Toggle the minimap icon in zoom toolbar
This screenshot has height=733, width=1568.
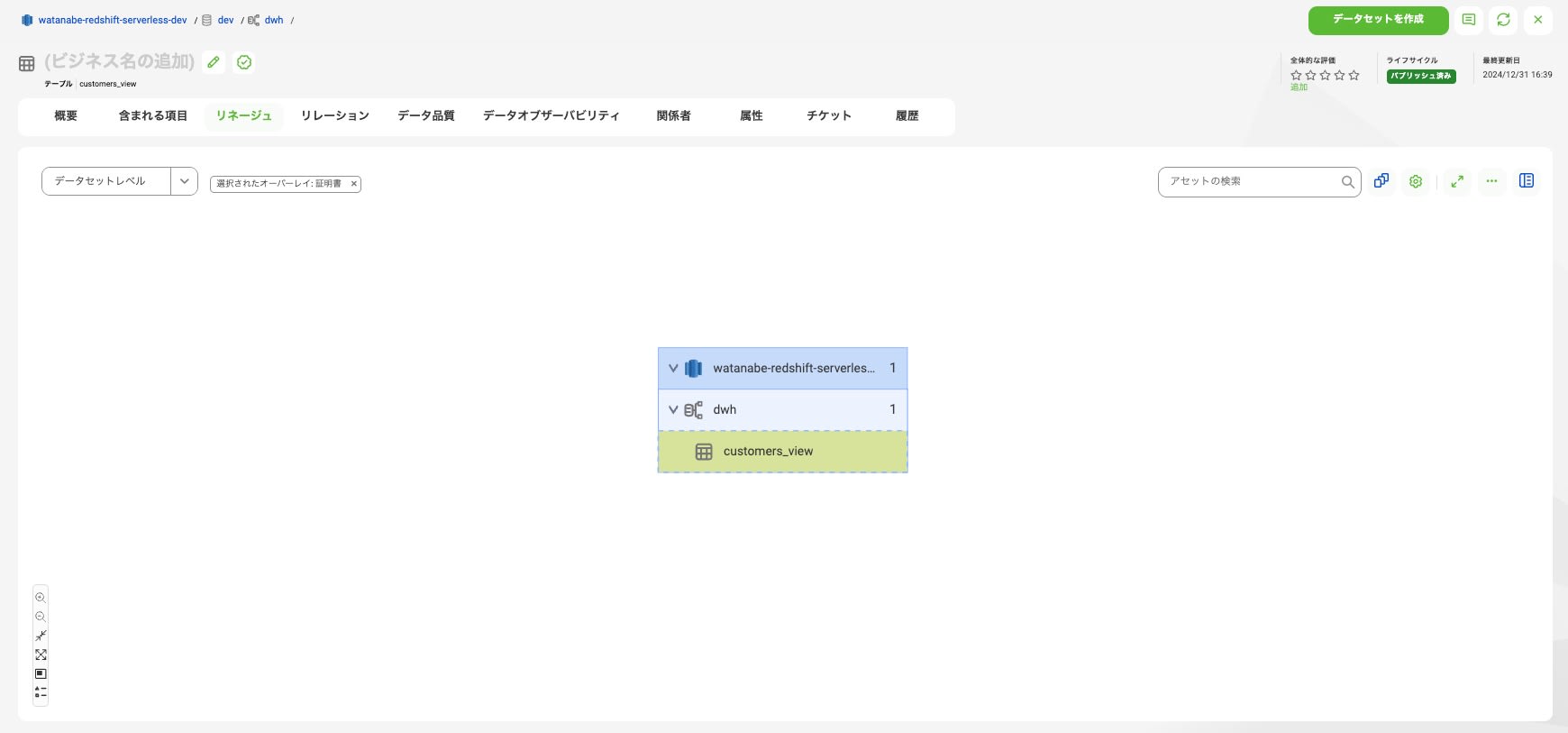click(x=41, y=673)
